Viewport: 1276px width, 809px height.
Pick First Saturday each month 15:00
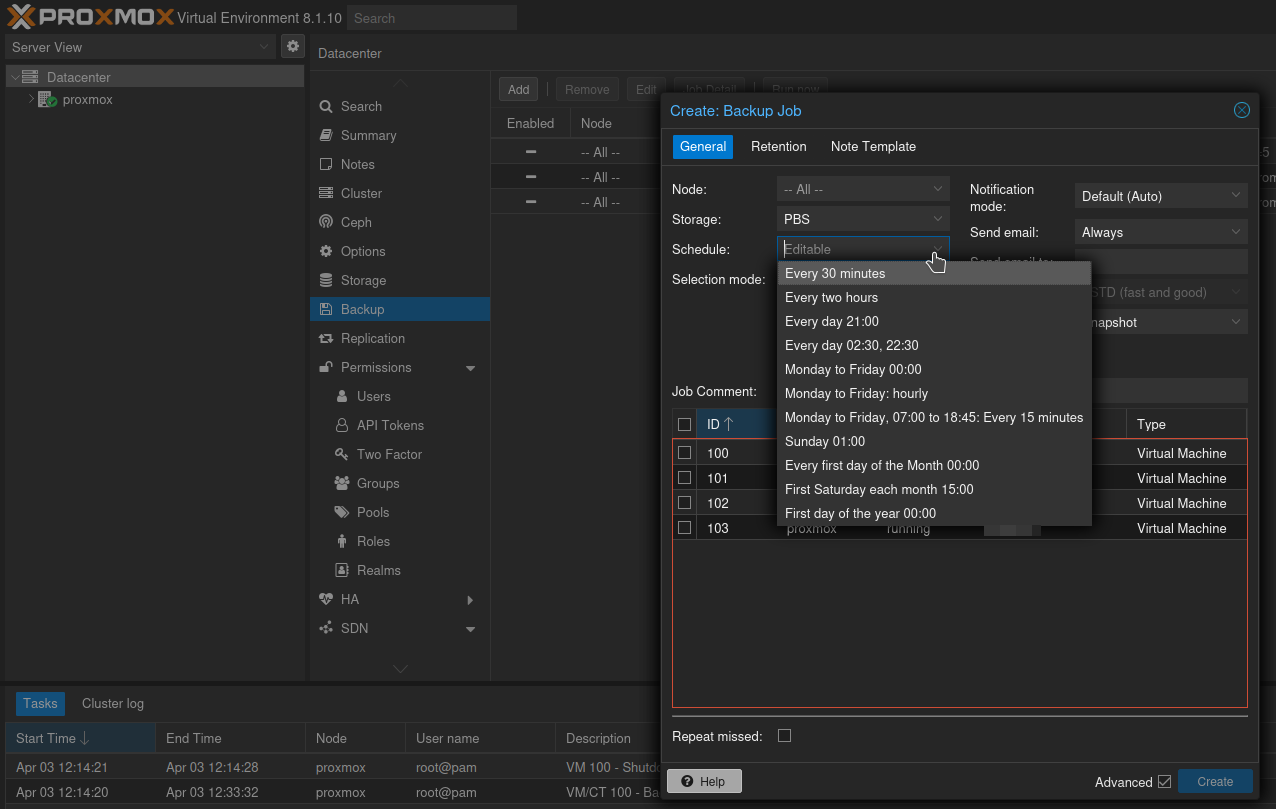coord(934,489)
